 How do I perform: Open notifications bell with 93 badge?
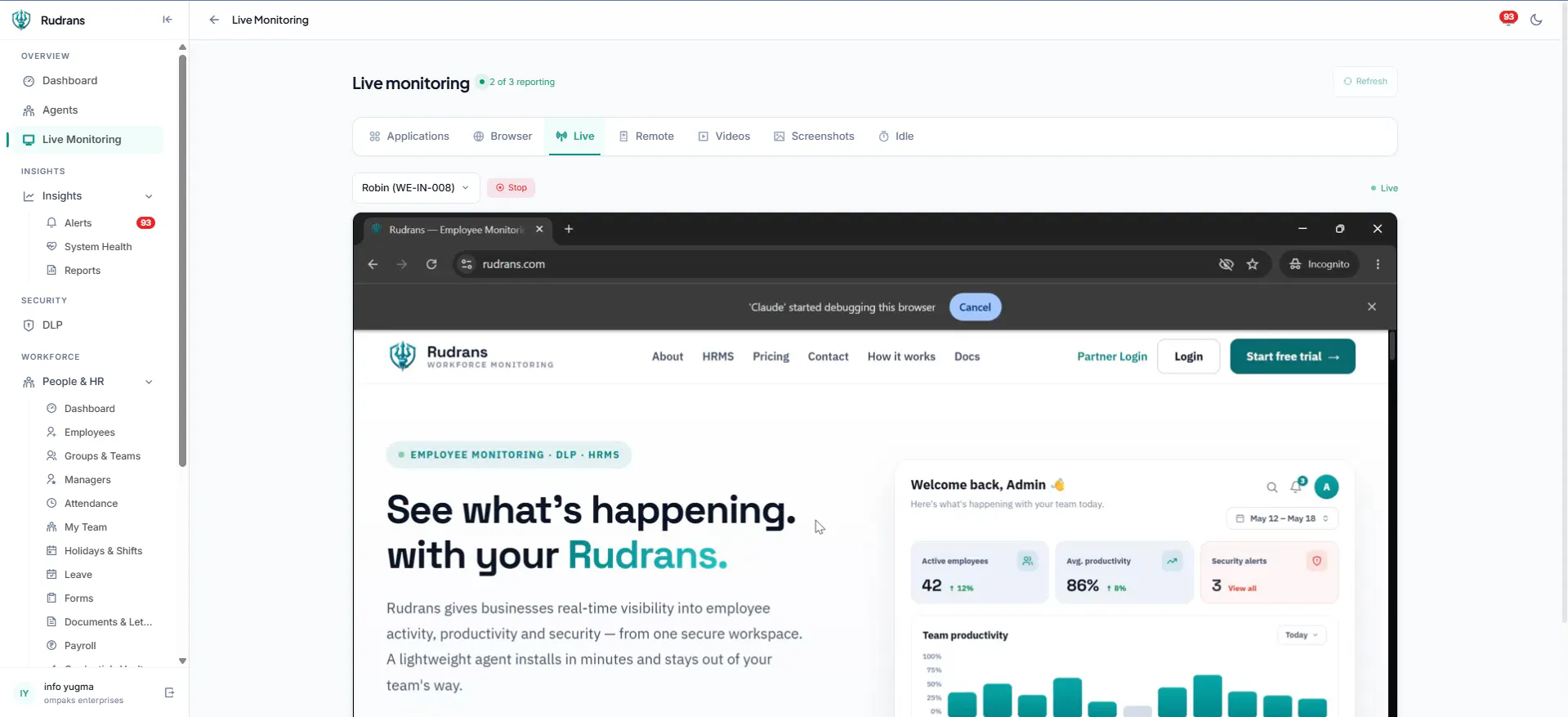click(x=1508, y=19)
